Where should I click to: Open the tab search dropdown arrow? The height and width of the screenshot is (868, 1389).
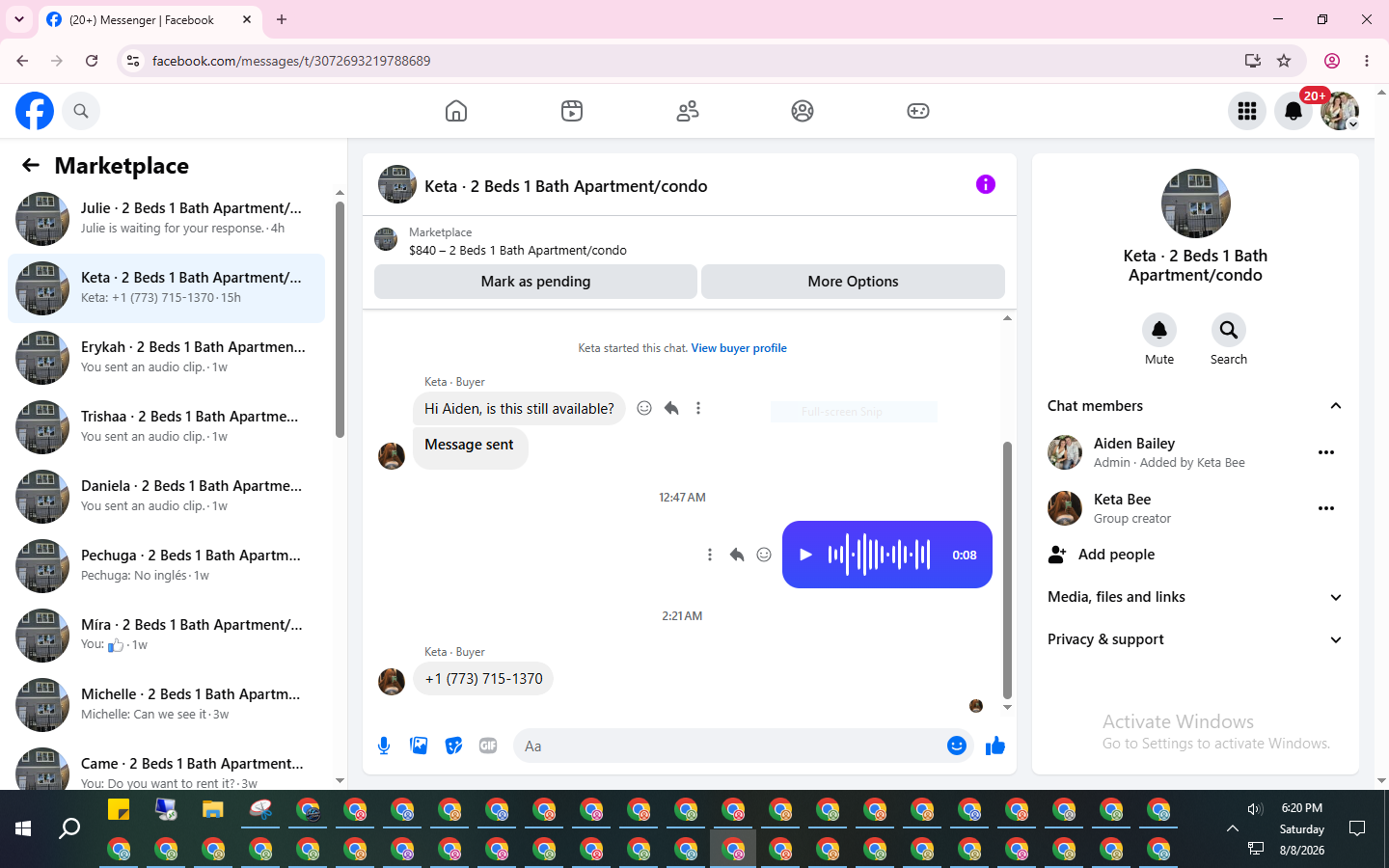click(19, 19)
